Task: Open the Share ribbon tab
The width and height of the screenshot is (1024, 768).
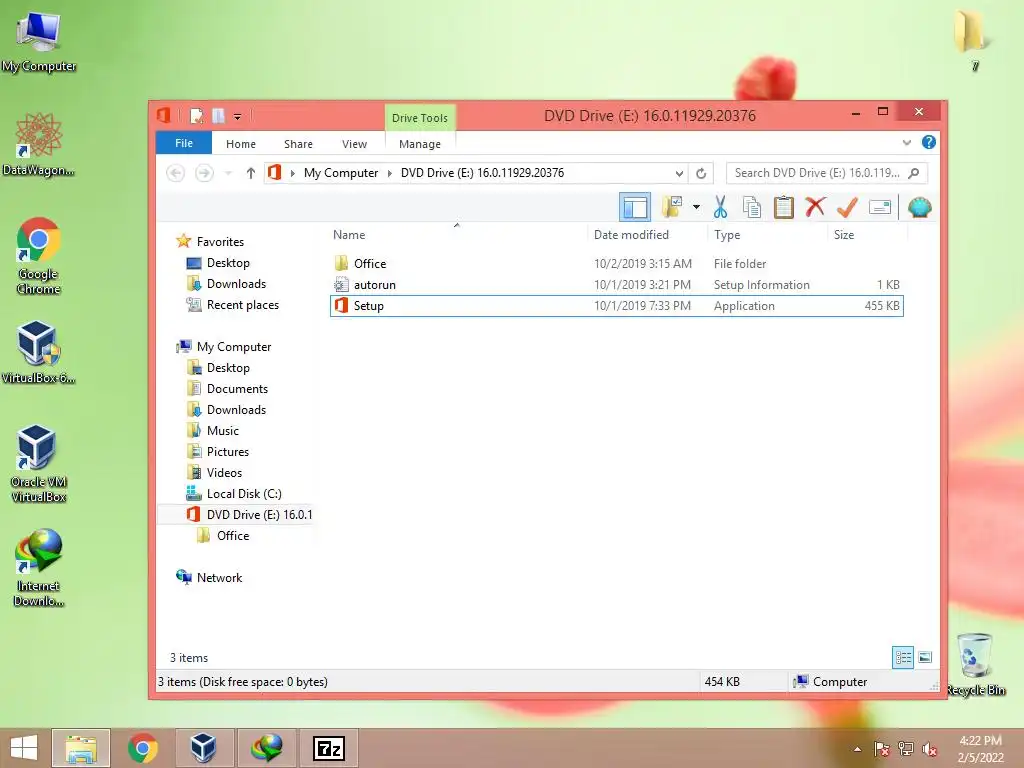Action: (x=298, y=144)
